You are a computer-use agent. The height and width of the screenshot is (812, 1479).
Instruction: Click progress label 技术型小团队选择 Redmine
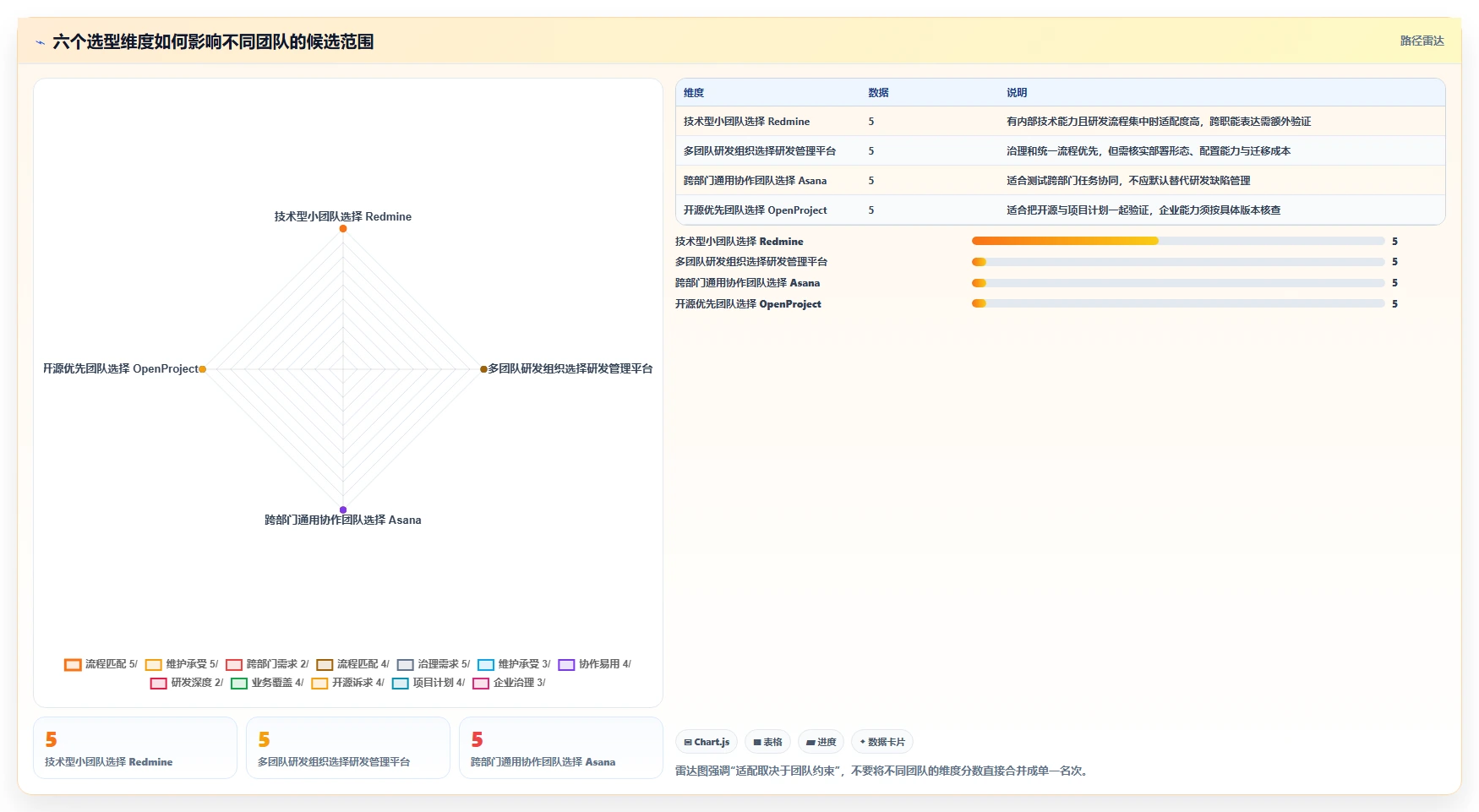(739, 242)
